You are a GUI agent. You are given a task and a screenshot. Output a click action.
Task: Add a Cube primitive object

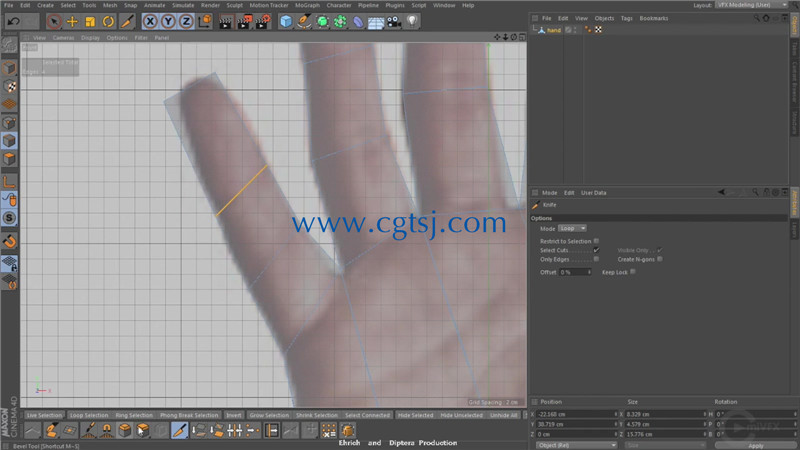286,21
